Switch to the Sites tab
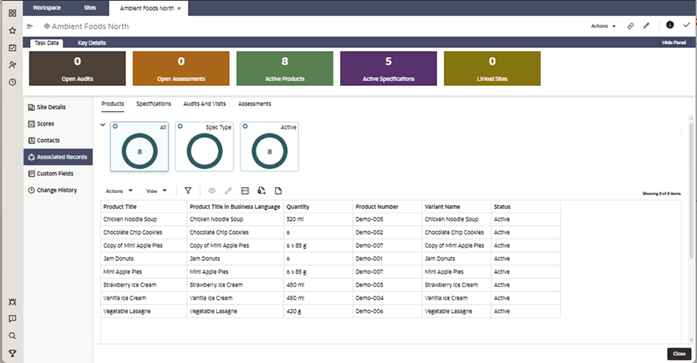This screenshot has height=363, width=697. 90,8
